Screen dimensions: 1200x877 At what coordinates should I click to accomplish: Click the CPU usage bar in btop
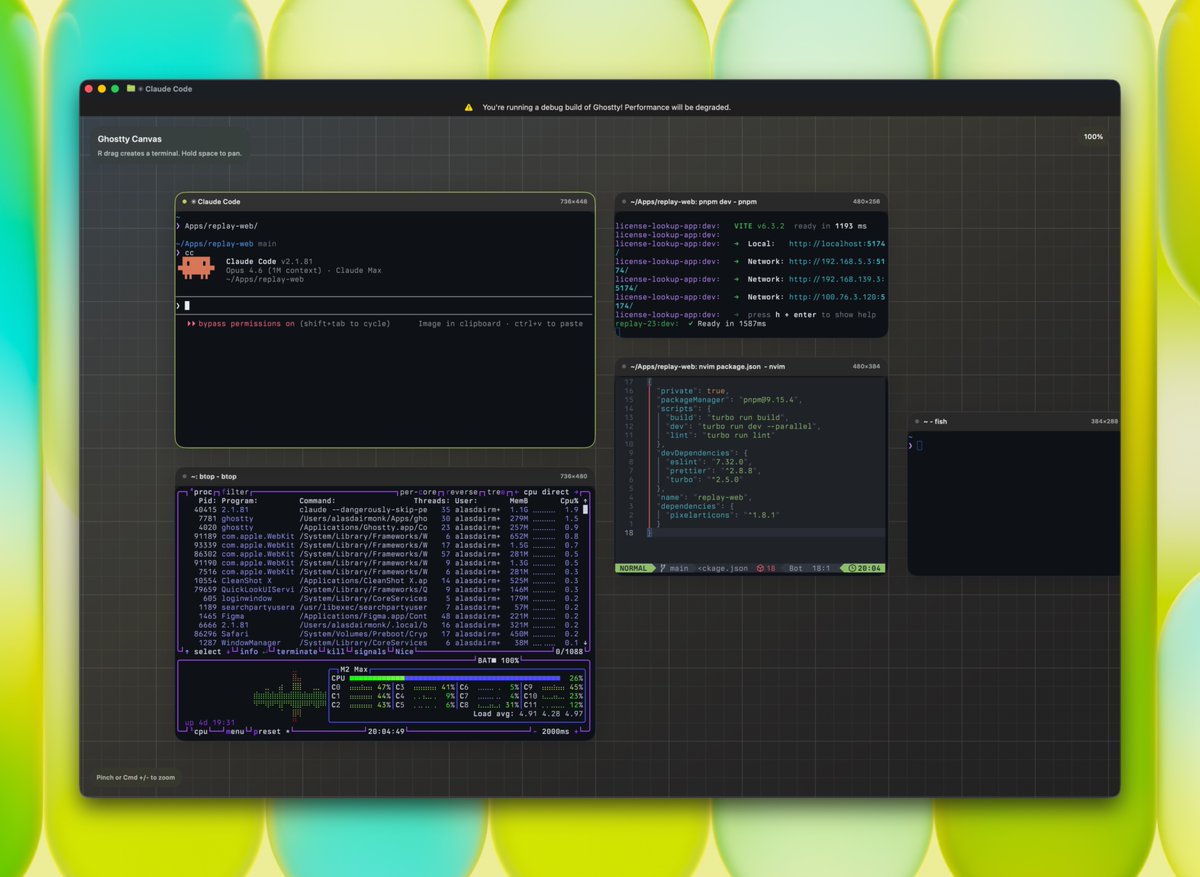click(454, 678)
